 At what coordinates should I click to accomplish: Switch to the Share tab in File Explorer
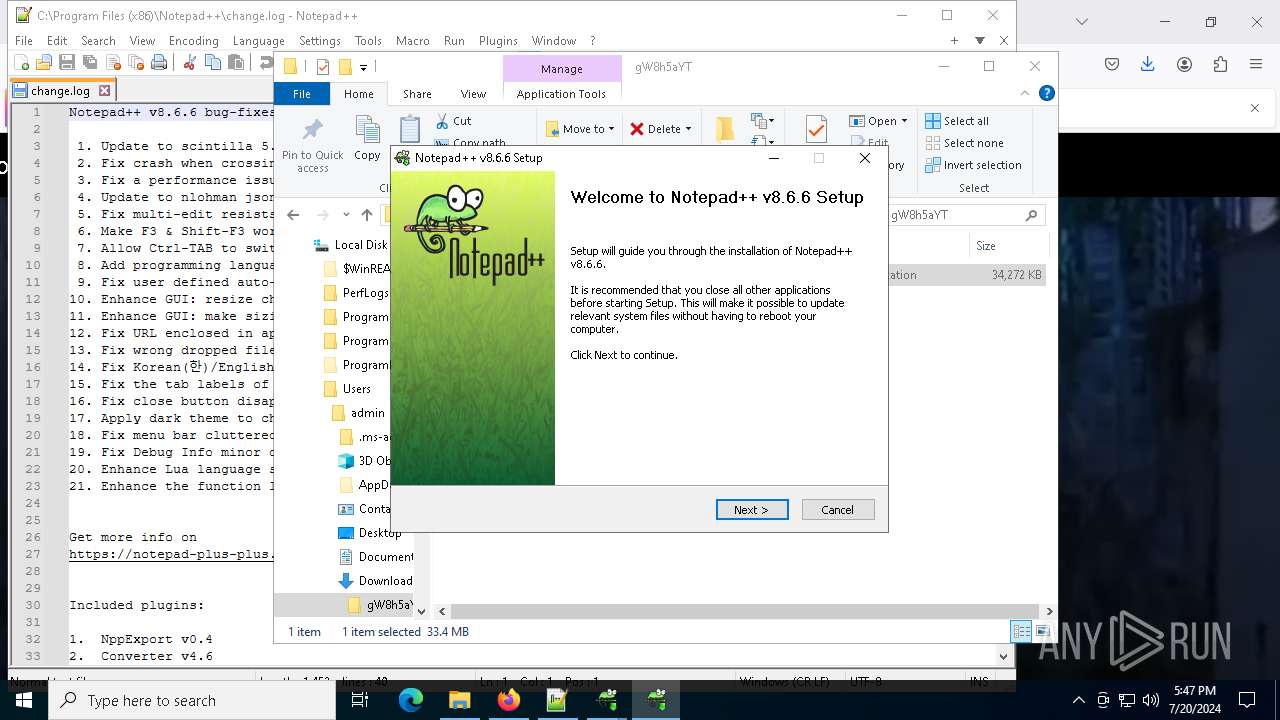click(x=417, y=93)
